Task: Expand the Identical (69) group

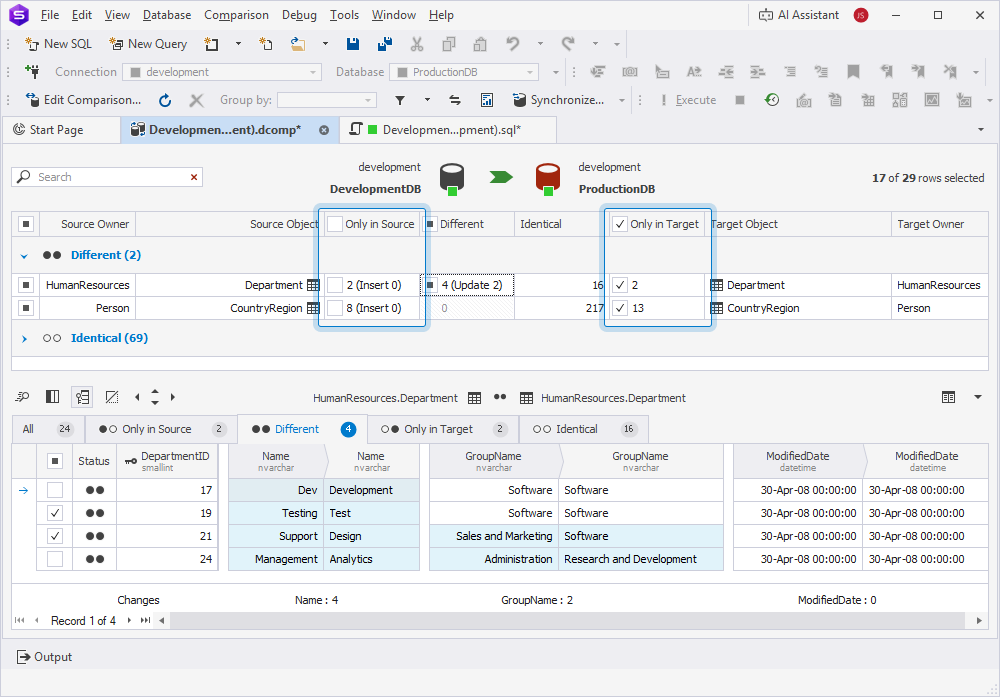Action: 25,339
